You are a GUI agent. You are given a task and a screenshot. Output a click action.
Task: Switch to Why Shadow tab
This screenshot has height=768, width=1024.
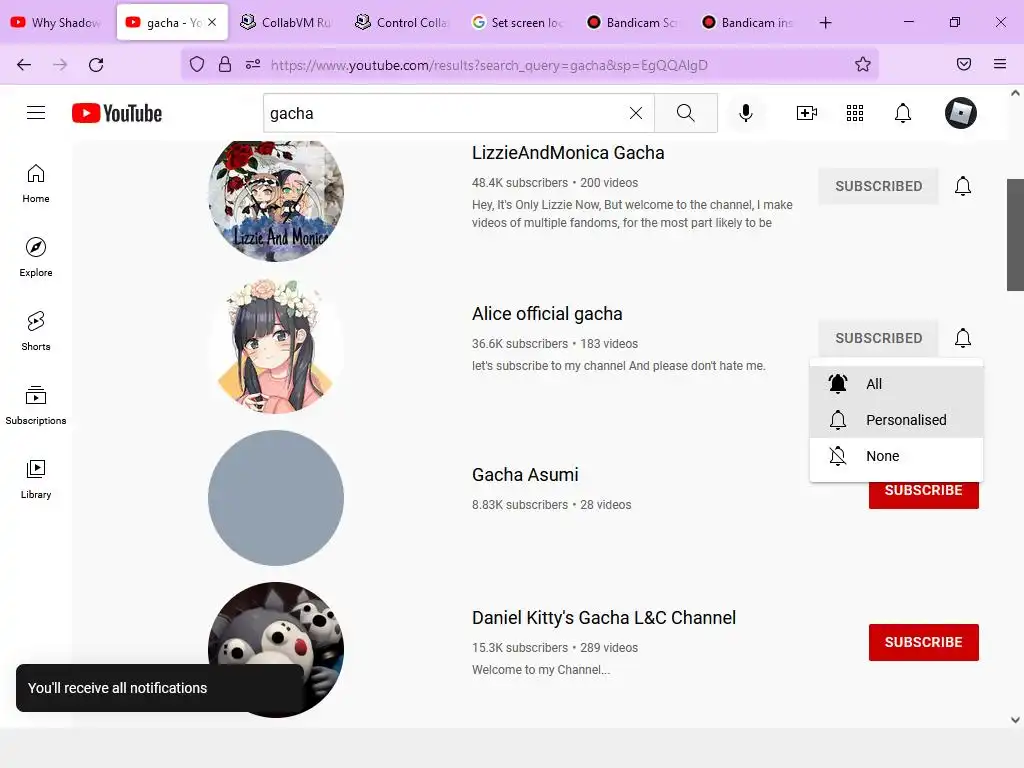pyautogui.click(x=56, y=23)
